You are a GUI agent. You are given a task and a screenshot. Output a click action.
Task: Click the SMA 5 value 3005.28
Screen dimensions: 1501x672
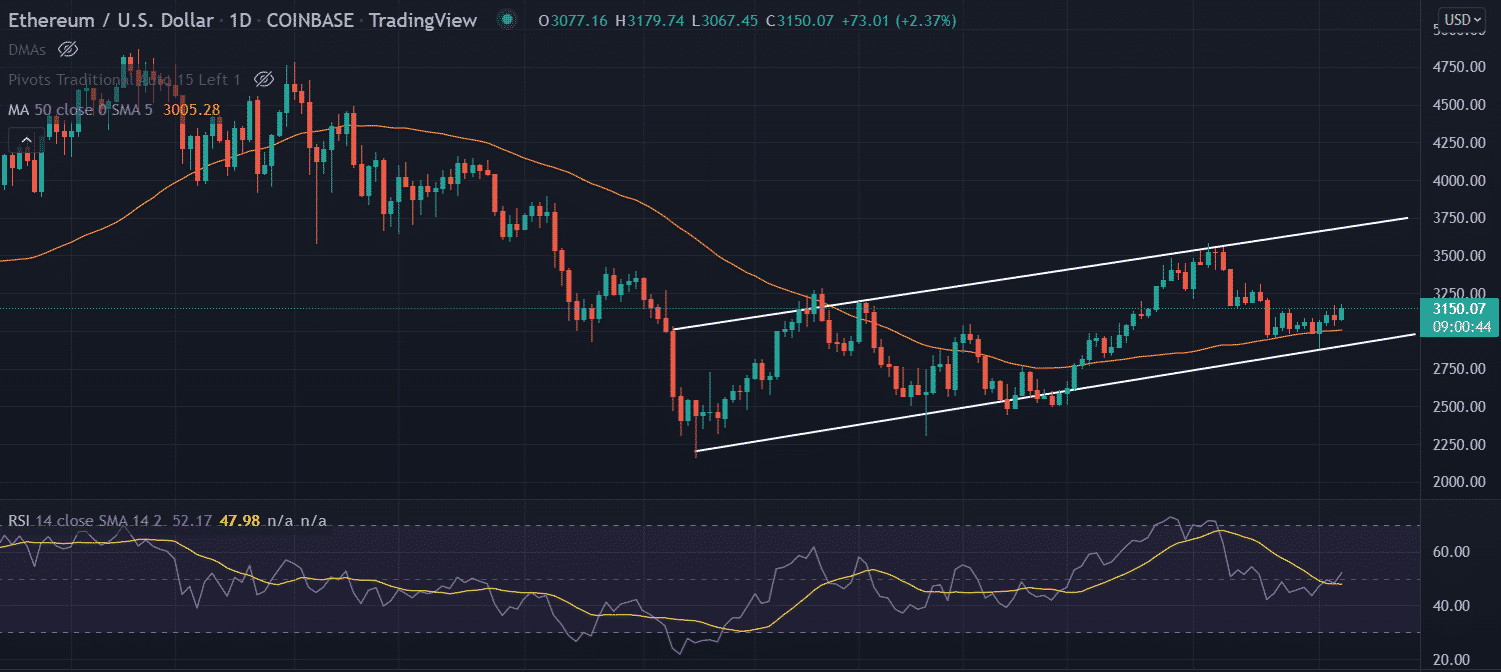192,110
